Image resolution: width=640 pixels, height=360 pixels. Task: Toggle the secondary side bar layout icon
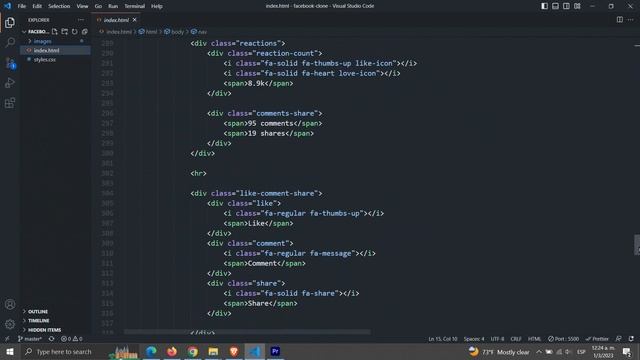(566, 6)
